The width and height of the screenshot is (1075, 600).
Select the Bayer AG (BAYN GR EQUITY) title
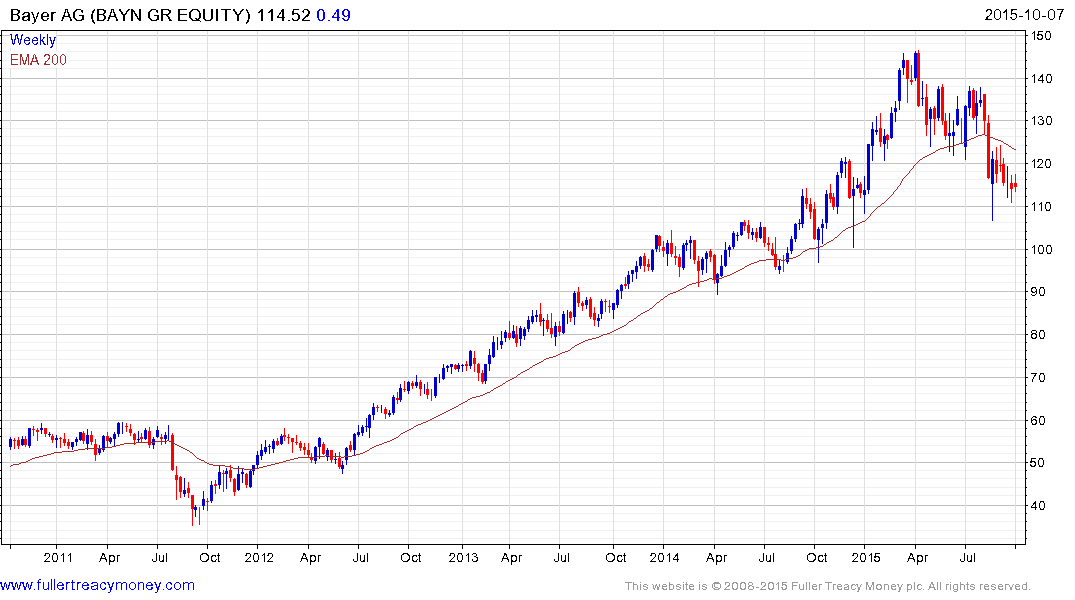tap(130, 15)
